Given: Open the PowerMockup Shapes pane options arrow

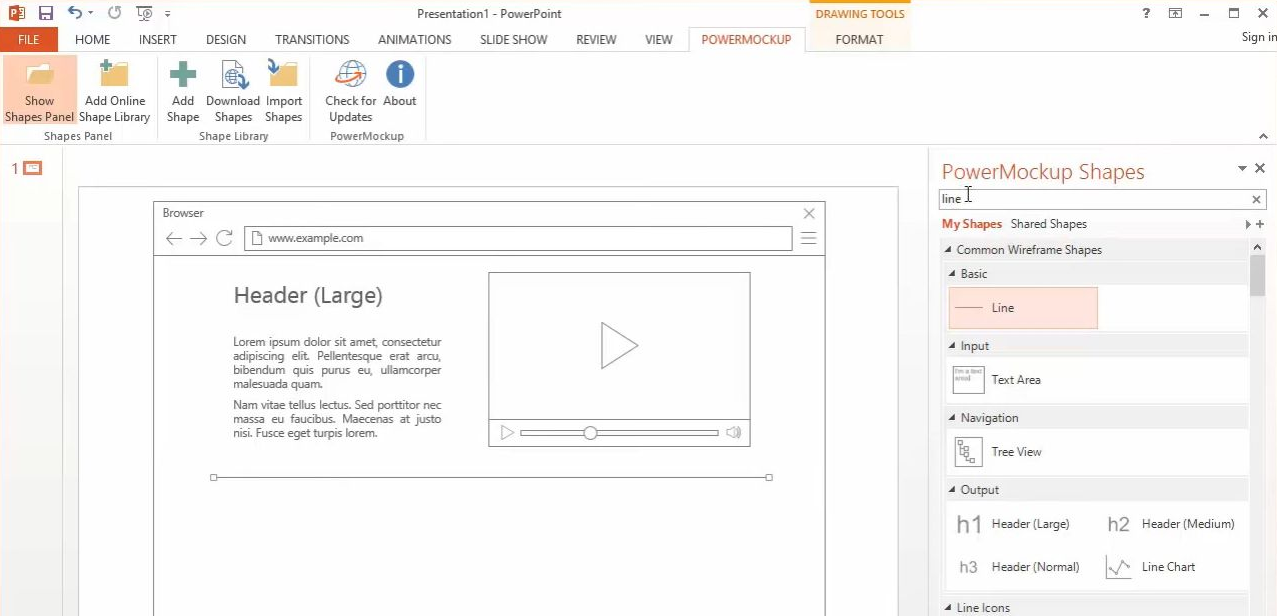Looking at the screenshot, I should click(x=1242, y=169).
